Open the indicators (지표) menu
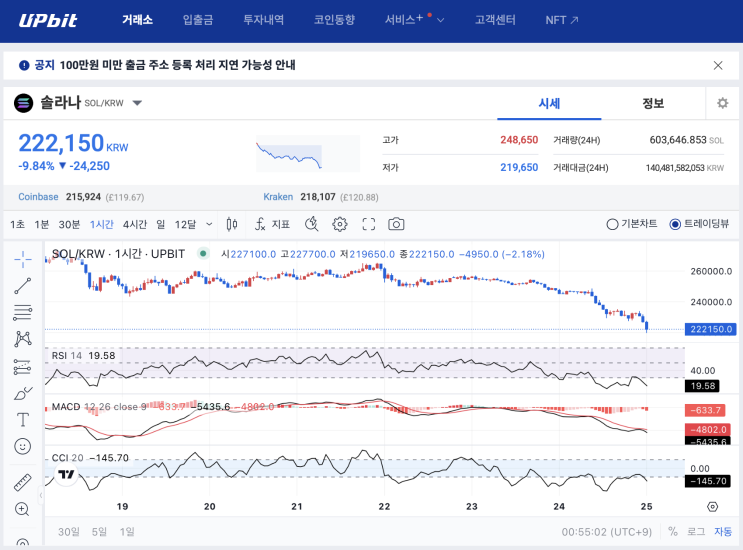 point(272,224)
